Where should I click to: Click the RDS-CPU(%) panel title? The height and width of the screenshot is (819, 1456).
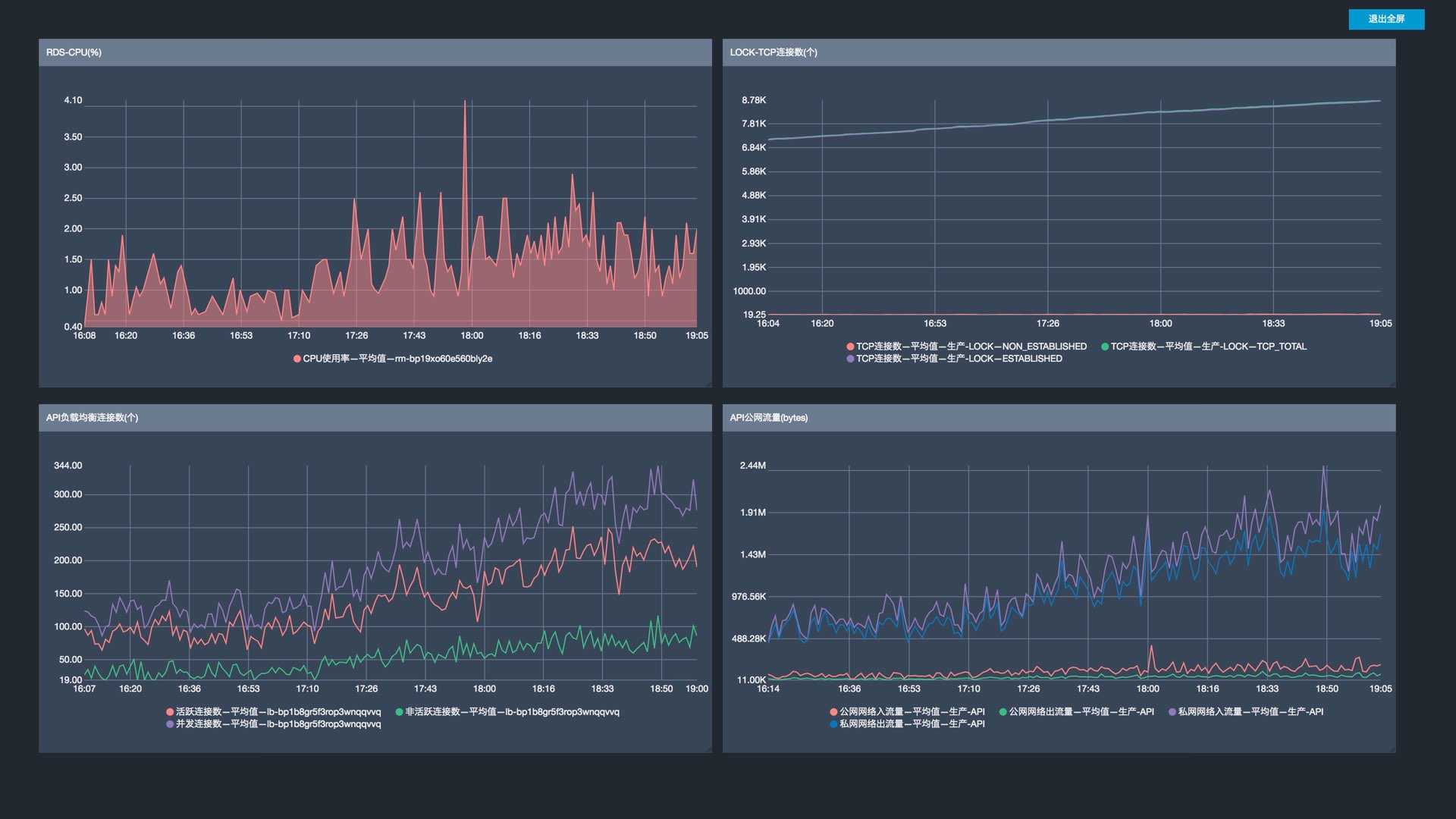click(x=74, y=52)
